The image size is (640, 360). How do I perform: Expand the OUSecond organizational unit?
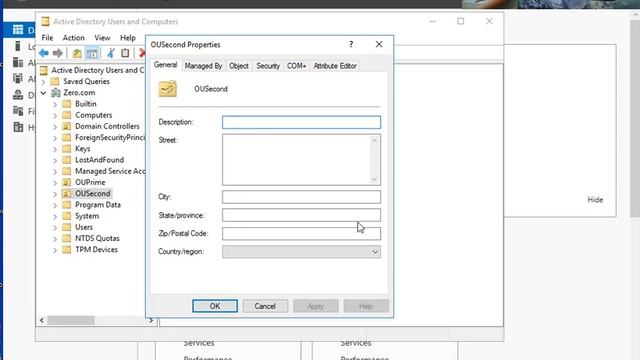pos(55,194)
